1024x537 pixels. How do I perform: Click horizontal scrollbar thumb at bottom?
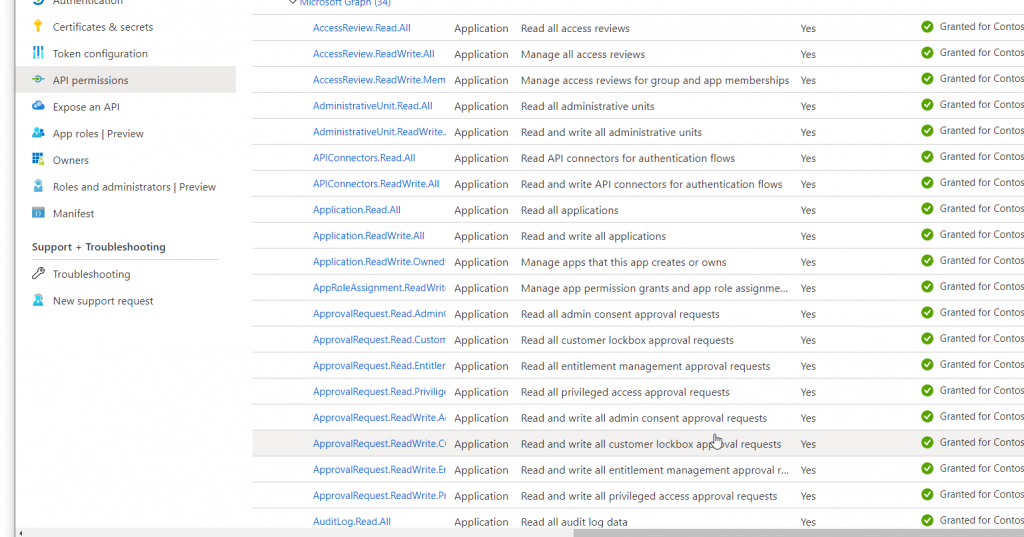[x=798, y=533]
